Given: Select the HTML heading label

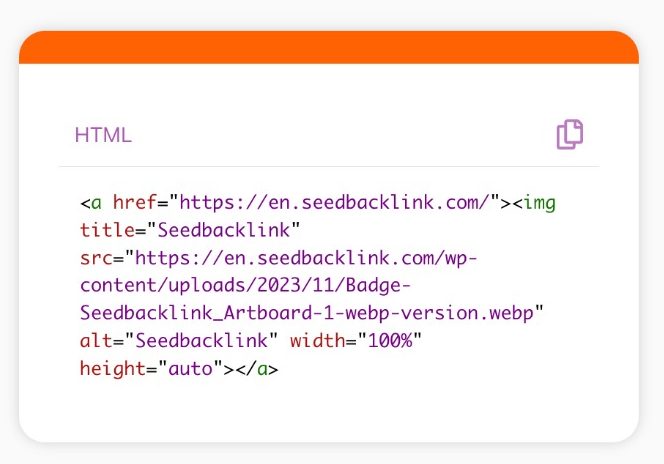Looking at the screenshot, I should click(103, 135).
